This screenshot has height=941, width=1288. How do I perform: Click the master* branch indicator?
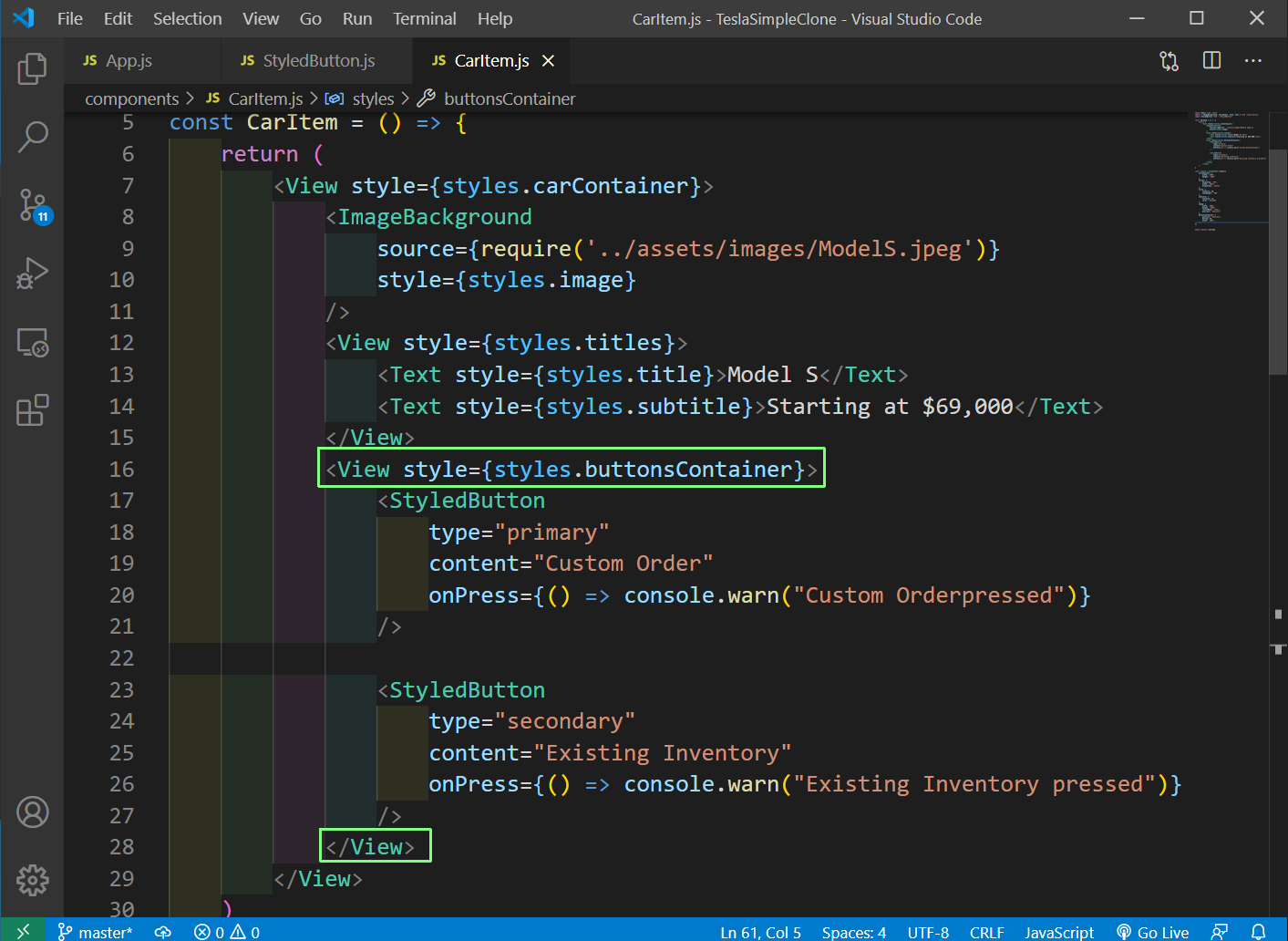[95, 932]
